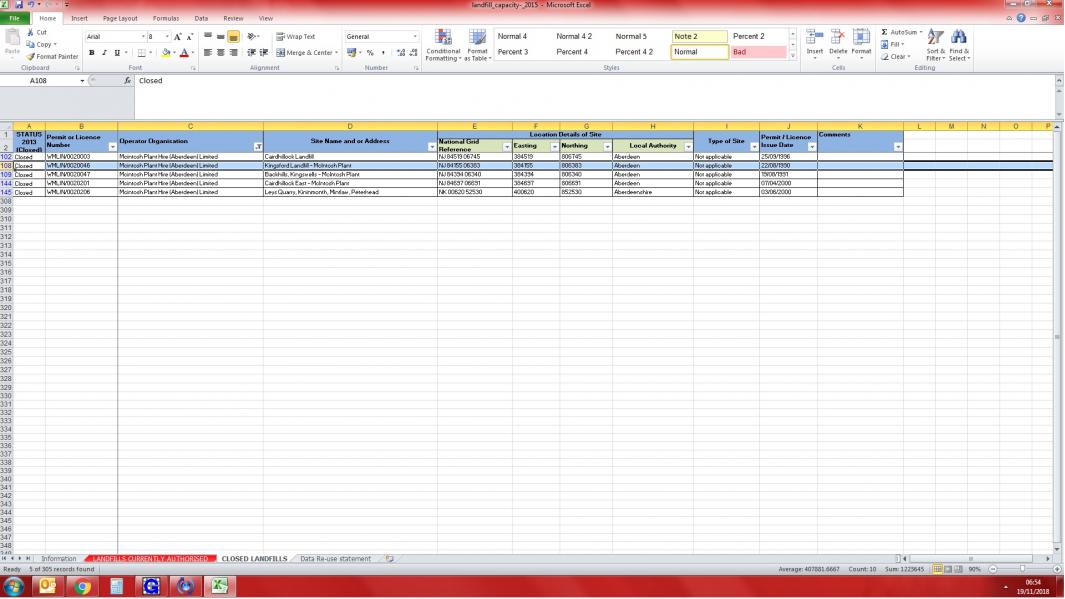Image resolution: width=1065 pixels, height=599 pixels.
Task: Apply the Bad cell style
Action: (x=757, y=52)
